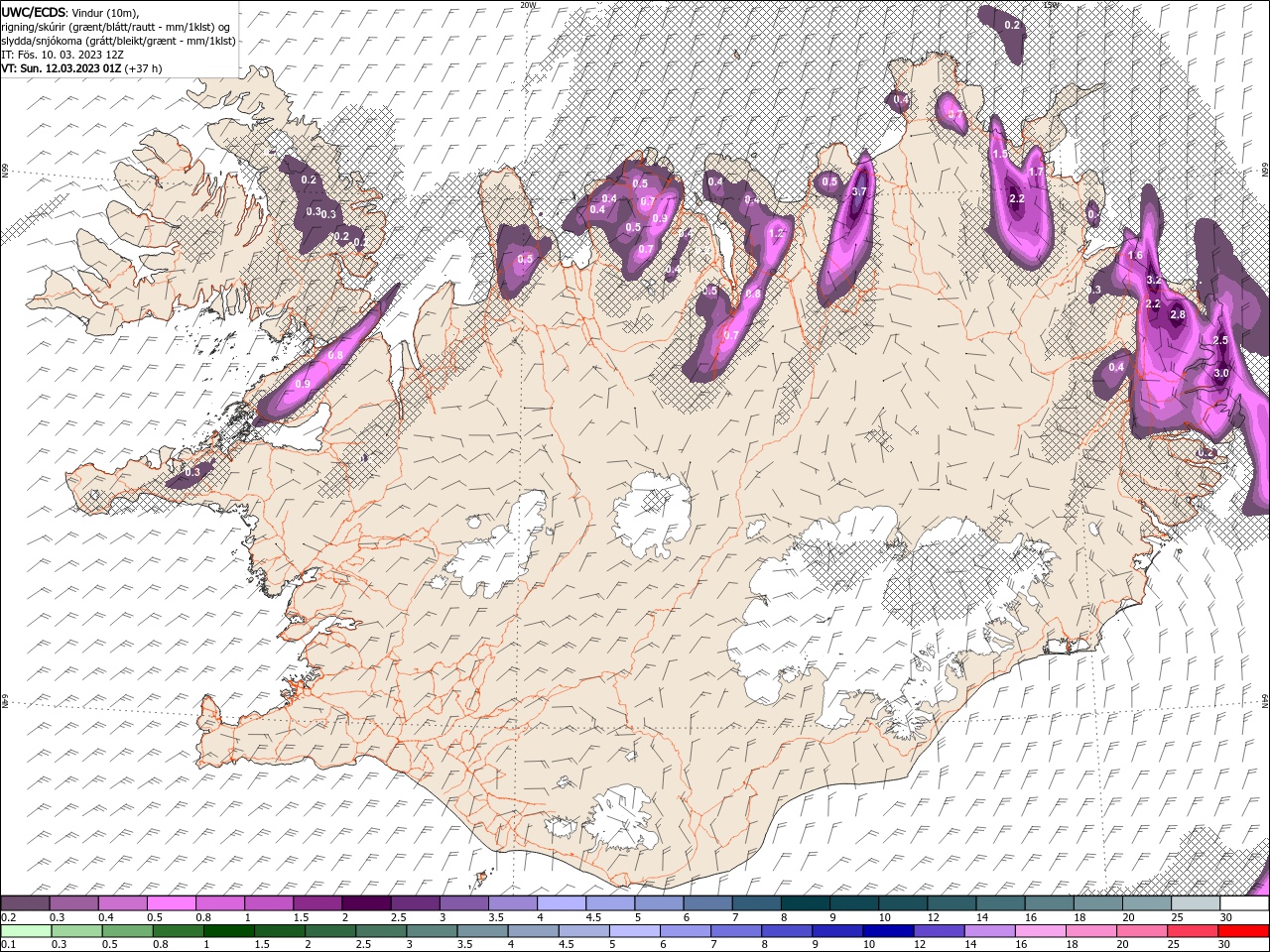
Task: Pick the grey-purple 0.2 swatch in top legend row
Action: click(x=25, y=903)
